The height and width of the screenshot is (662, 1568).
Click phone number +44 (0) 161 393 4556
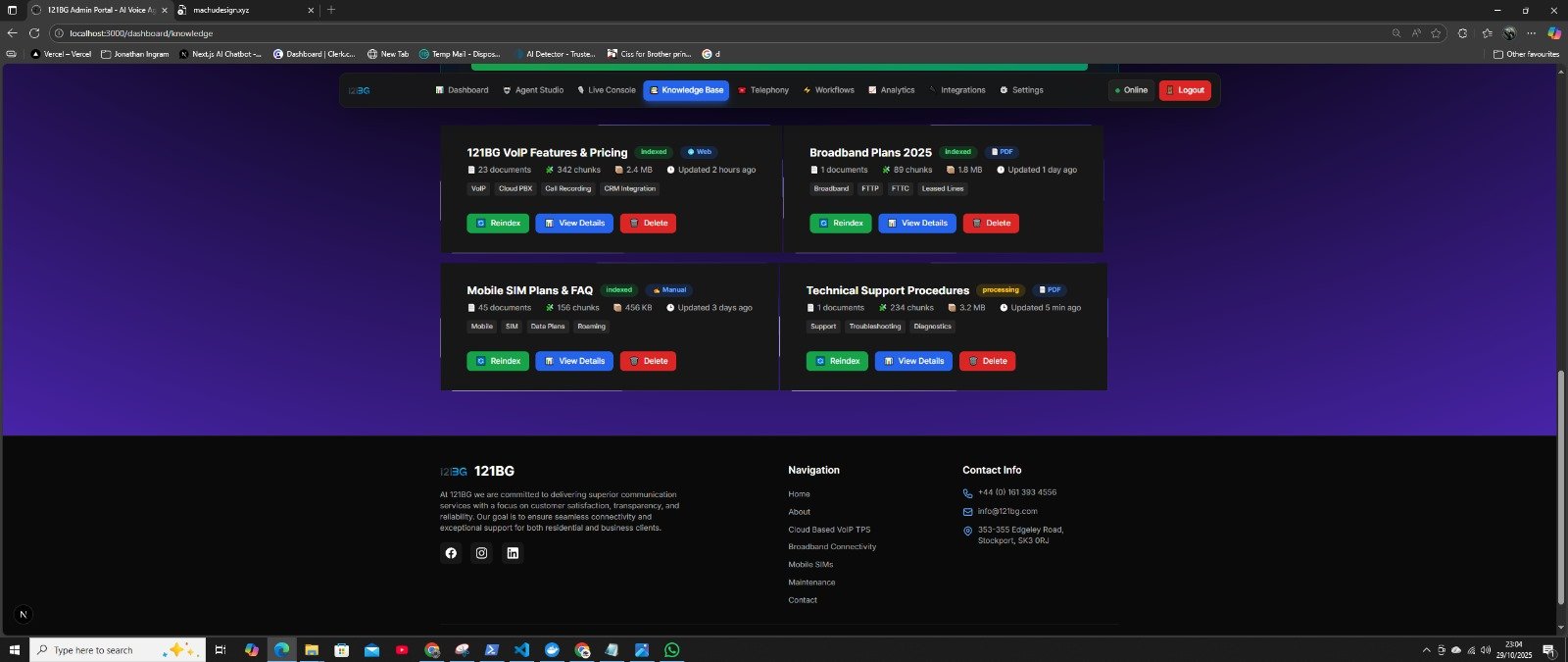[x=1016, y=492]
